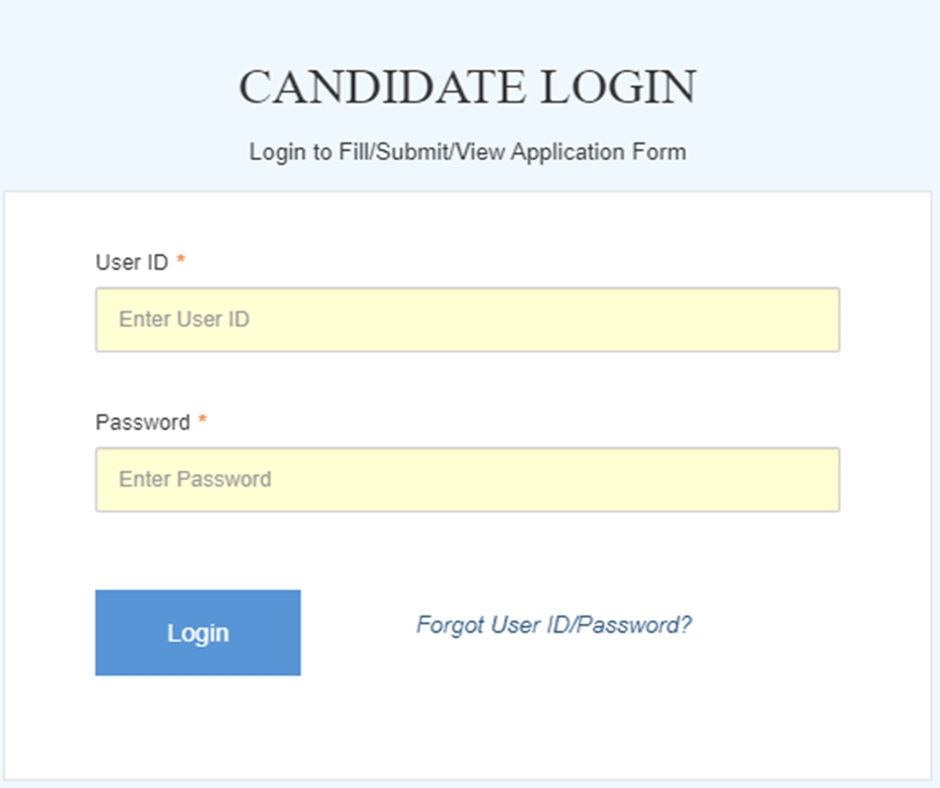Click the 'Enter Password' placeholder text
This screenshot has height=788, width=940.
195,480
